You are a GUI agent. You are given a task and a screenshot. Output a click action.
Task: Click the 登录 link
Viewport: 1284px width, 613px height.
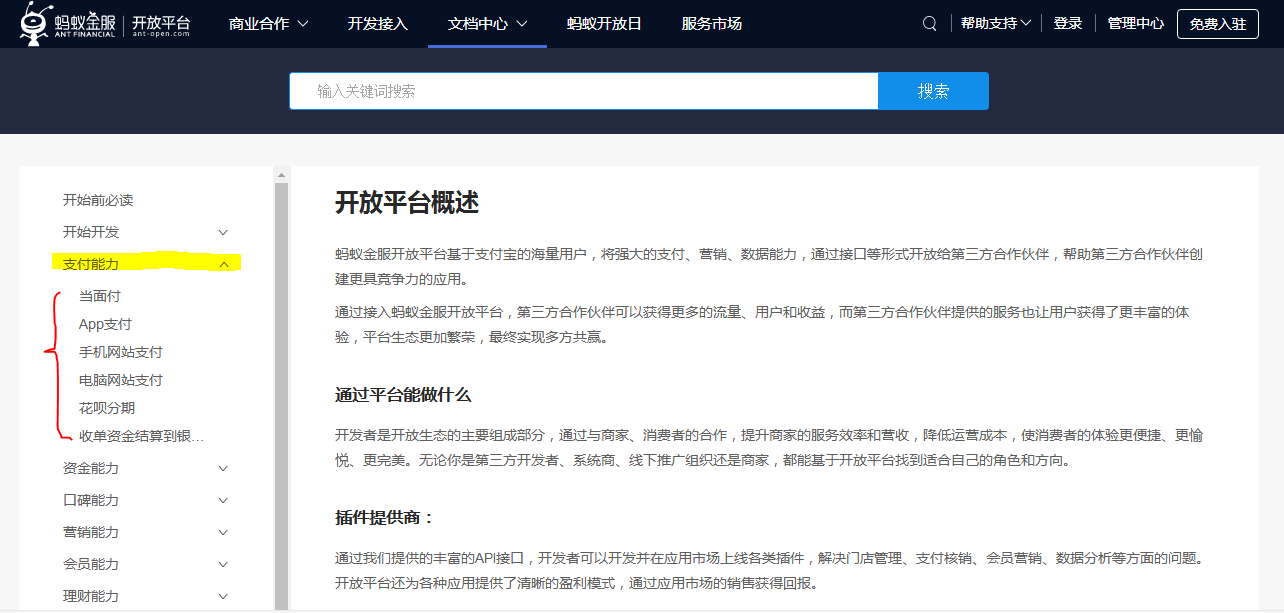(1068, 23)
